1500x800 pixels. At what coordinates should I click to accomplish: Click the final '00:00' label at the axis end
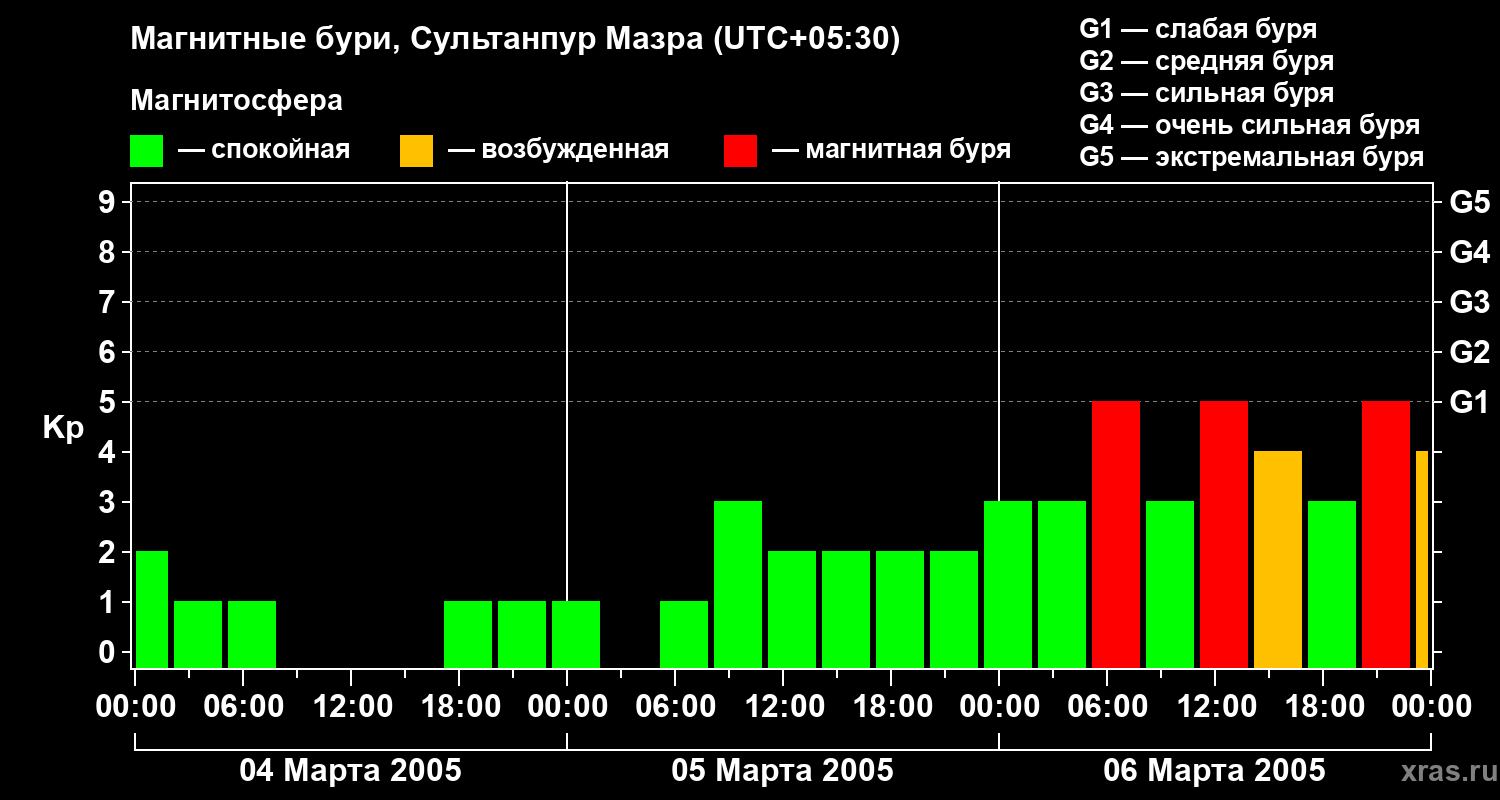[1431, 706]
